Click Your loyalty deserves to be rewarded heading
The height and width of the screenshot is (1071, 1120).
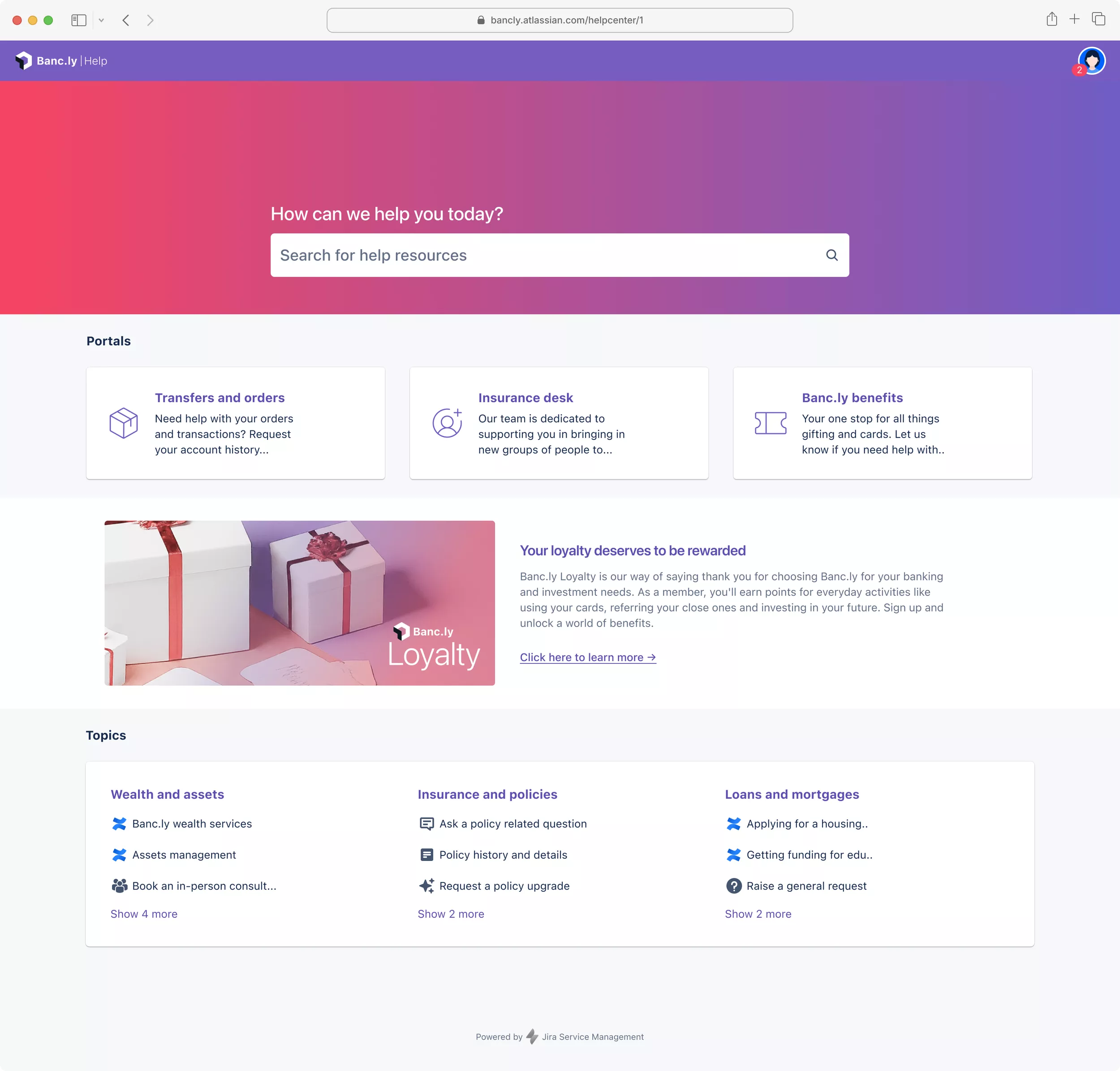[633, 551]
